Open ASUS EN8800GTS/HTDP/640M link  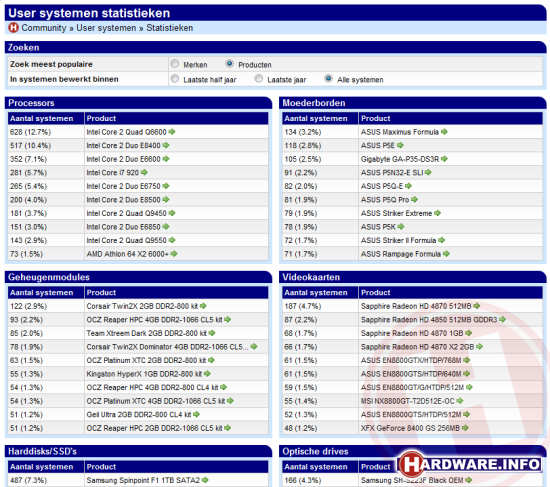pos(411,374)
